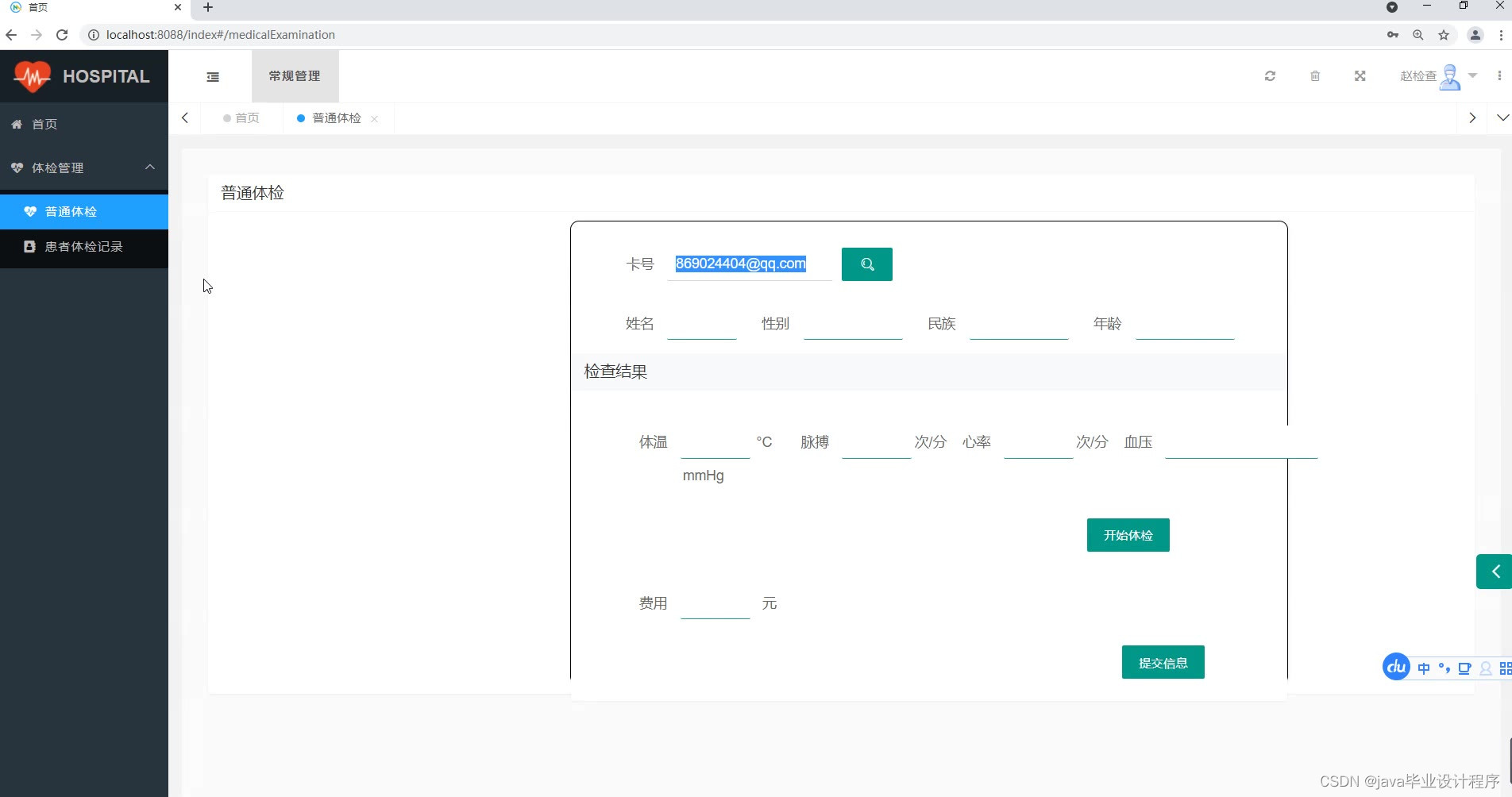Viewport: 1512px width, 797px height.
Task: Collapse the 体检管理 menu chevron
Action: (150, 167)
